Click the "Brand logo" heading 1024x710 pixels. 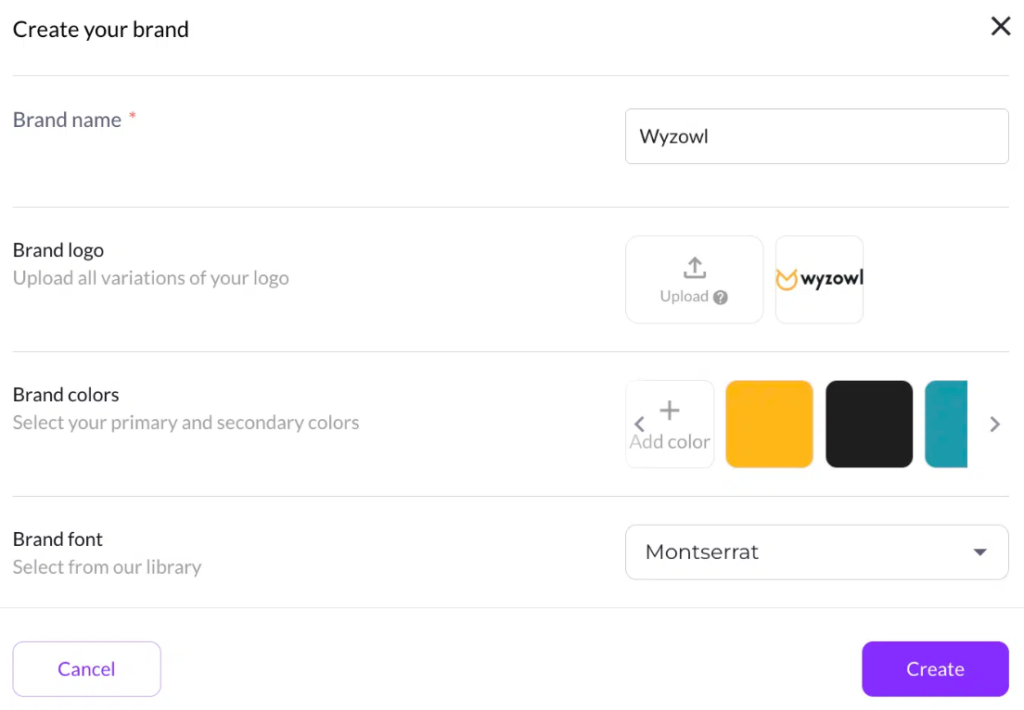click(58, 250)
